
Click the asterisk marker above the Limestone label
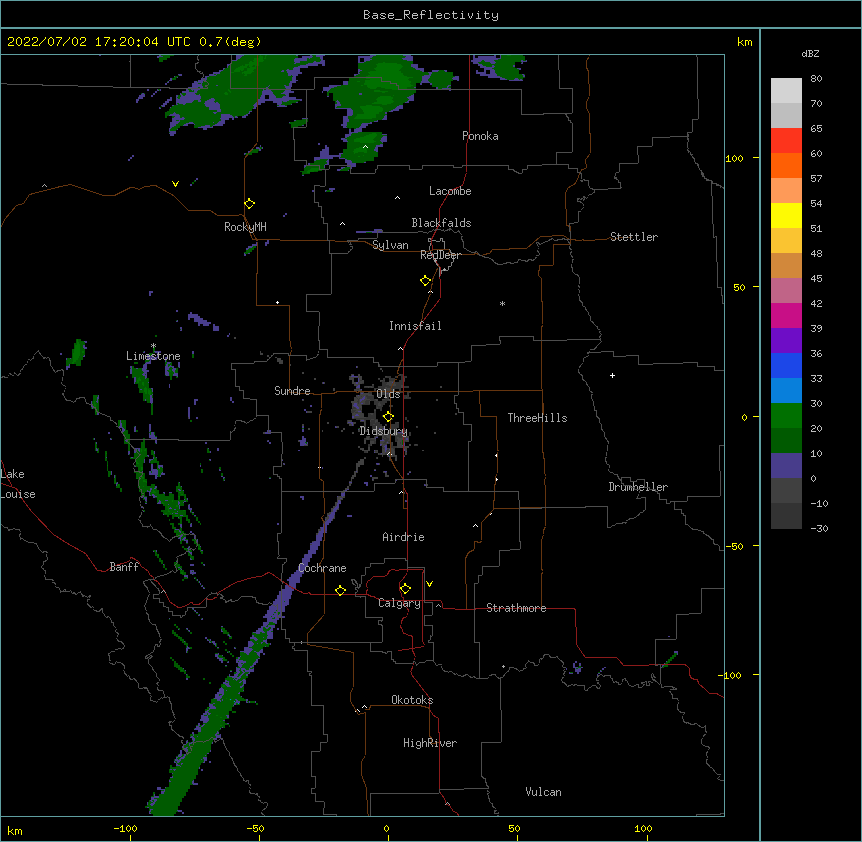pyautogui.click(x=153, y=346)
